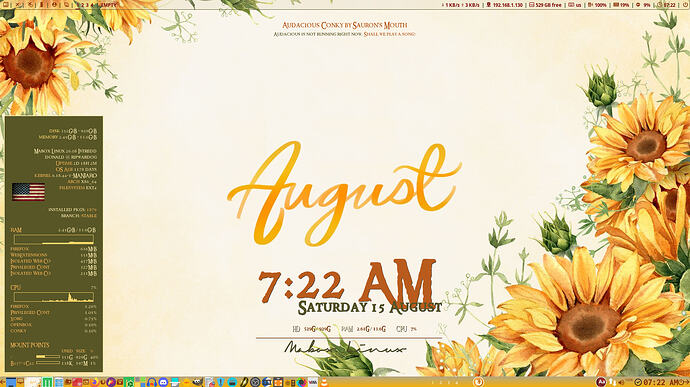Click the RAM usage graph in Conky
690x387 pixels.
[54, 239]
